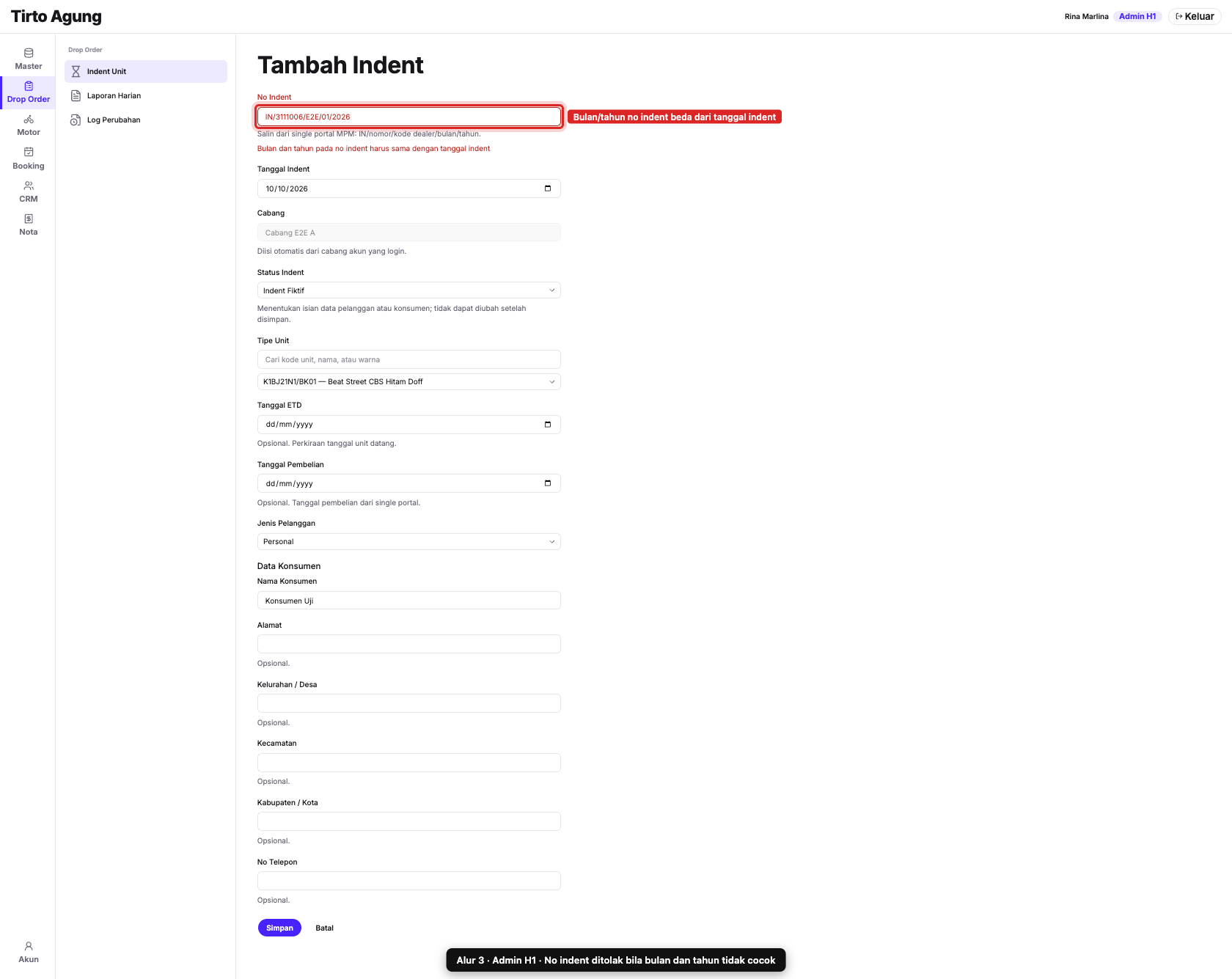Image resolution: width=1232 pixels, height=979 pixels.
Task: Click the Simpan button
Action: [x=279, y=928]
